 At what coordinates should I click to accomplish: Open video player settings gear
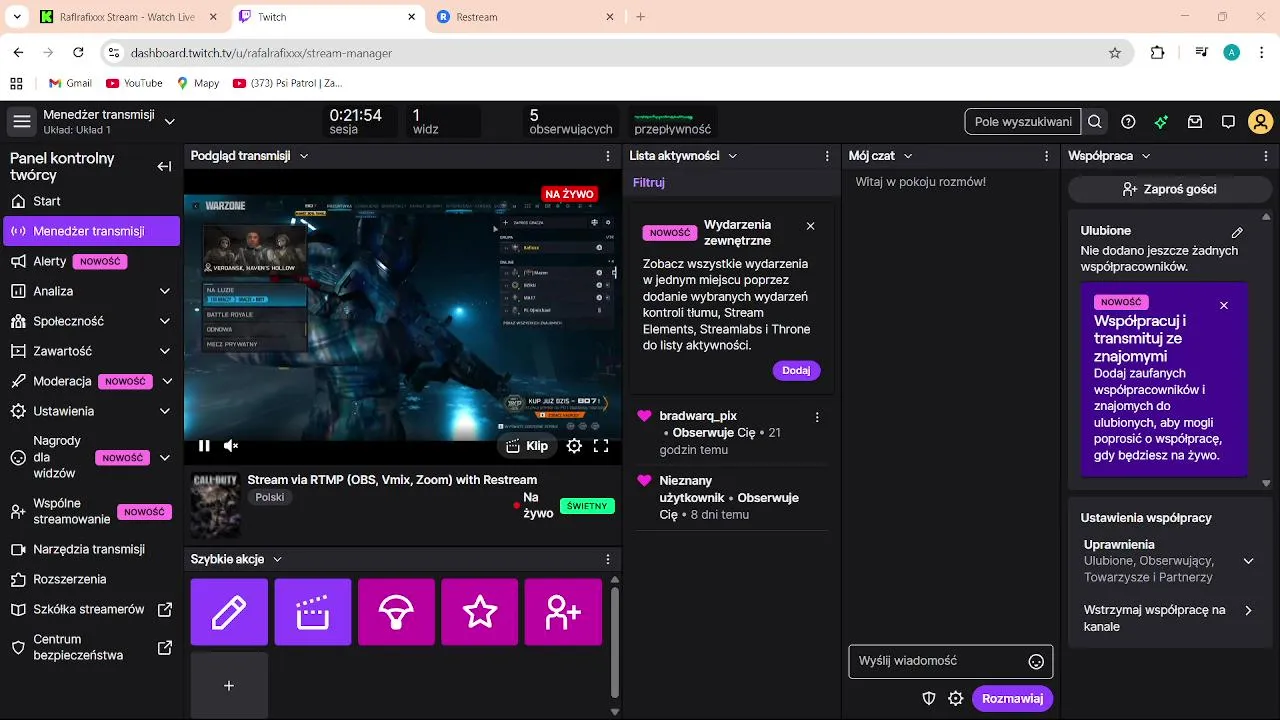tap(574, 446)
